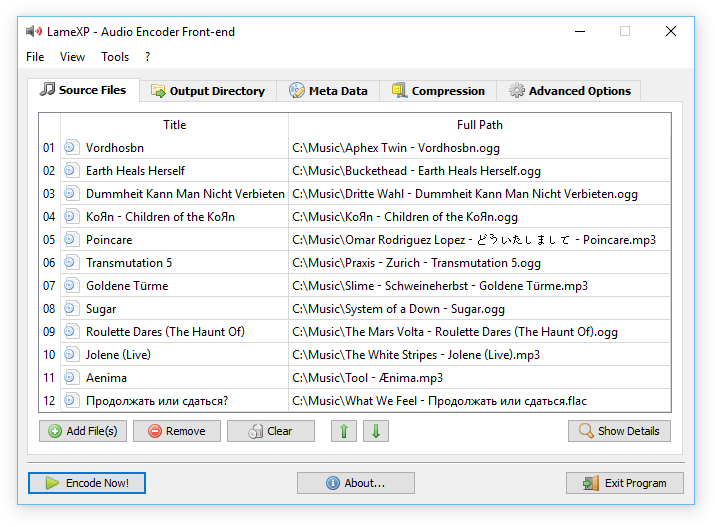Screen dimensions: 715x527
Task: Click the LameXP speaker icon in title bar
Action: (x=34, y=31)
